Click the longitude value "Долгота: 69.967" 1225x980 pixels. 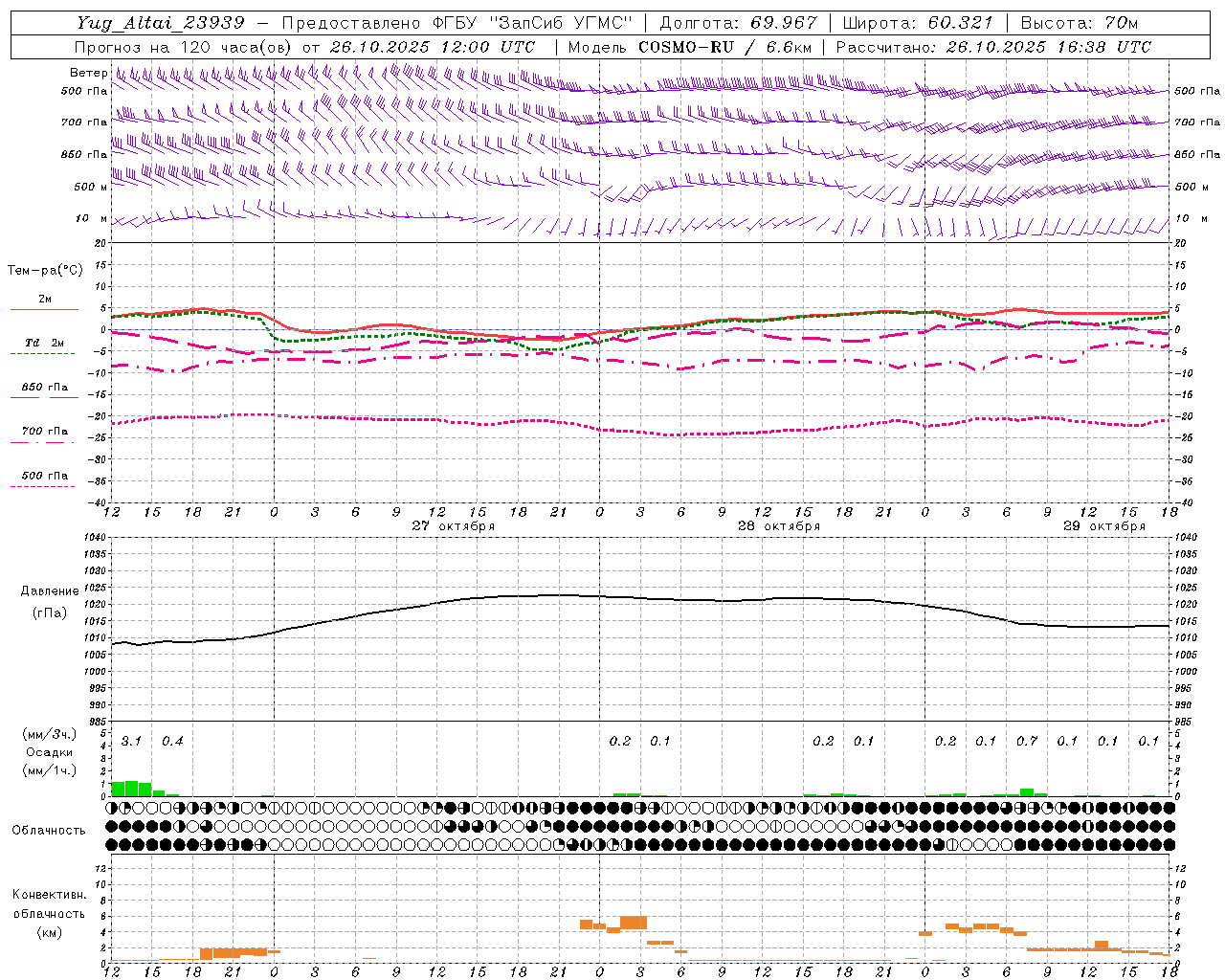(x=739, y=23)
